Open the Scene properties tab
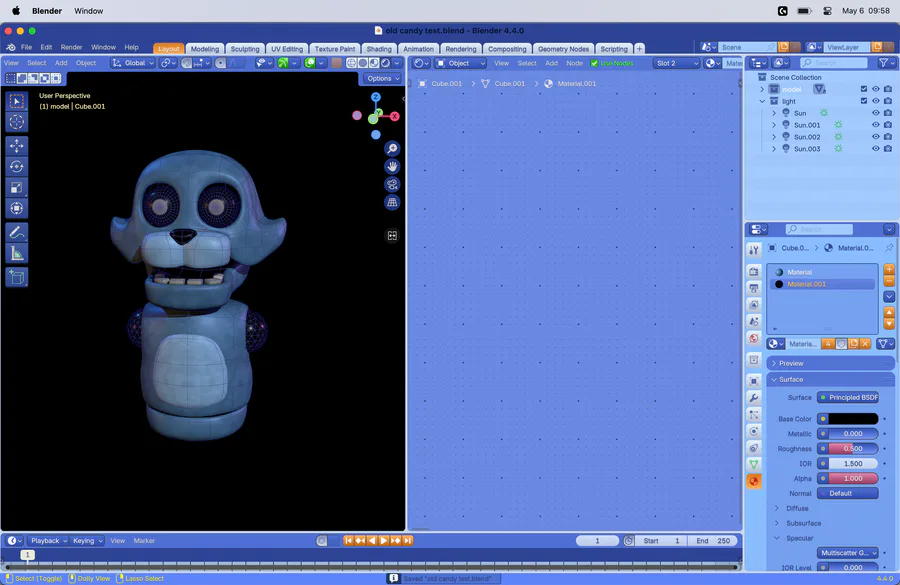 [x=754, y=321]
